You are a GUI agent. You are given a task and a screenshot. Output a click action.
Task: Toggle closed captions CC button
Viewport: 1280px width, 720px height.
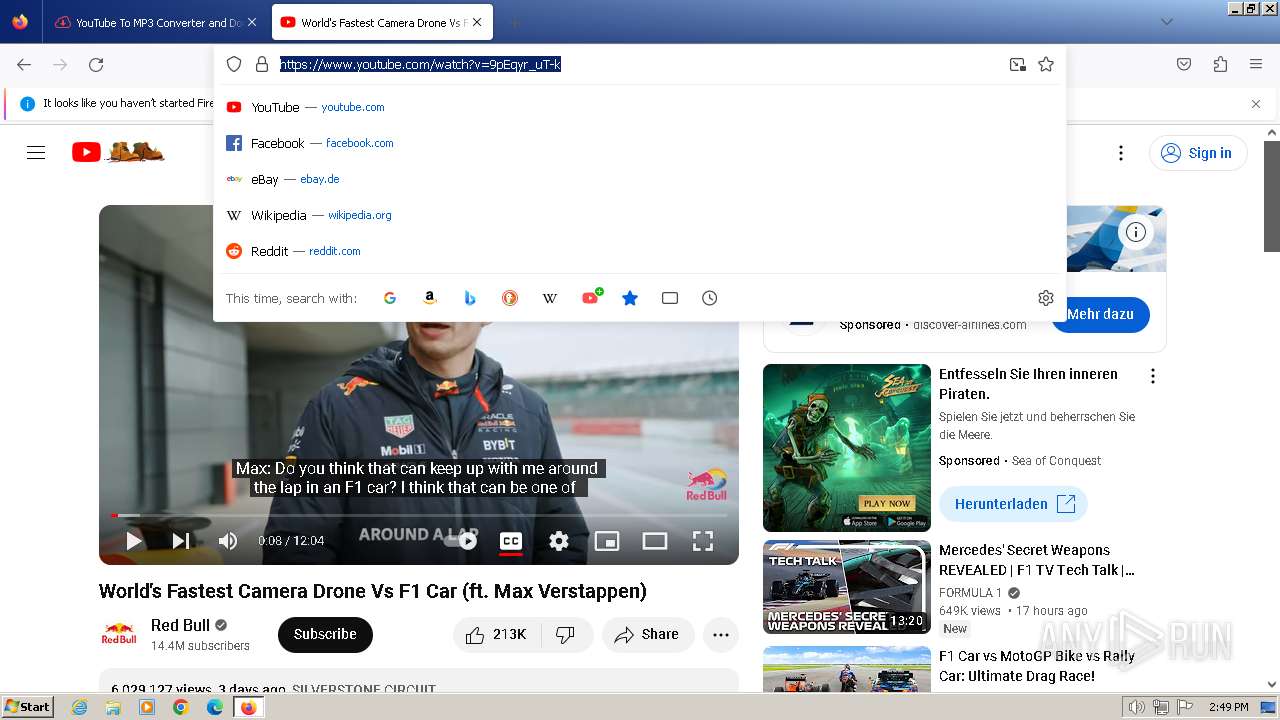[511, 541]
